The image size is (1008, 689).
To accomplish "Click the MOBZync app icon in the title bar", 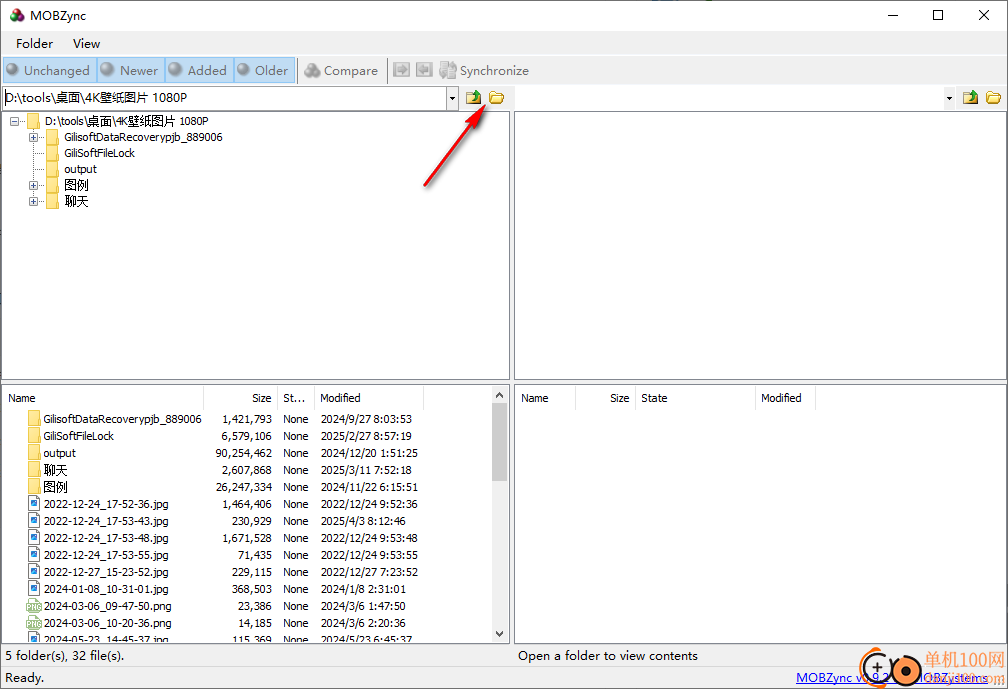I will (x=17, y=15).
